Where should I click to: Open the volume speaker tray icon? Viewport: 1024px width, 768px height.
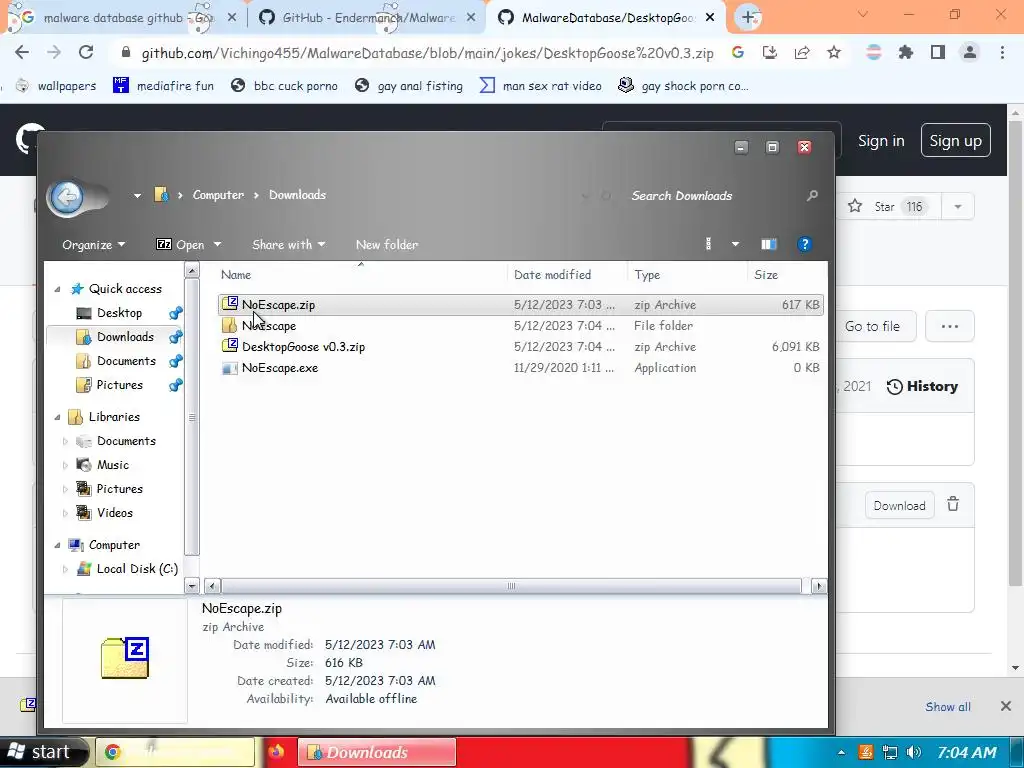pos(914,752)
